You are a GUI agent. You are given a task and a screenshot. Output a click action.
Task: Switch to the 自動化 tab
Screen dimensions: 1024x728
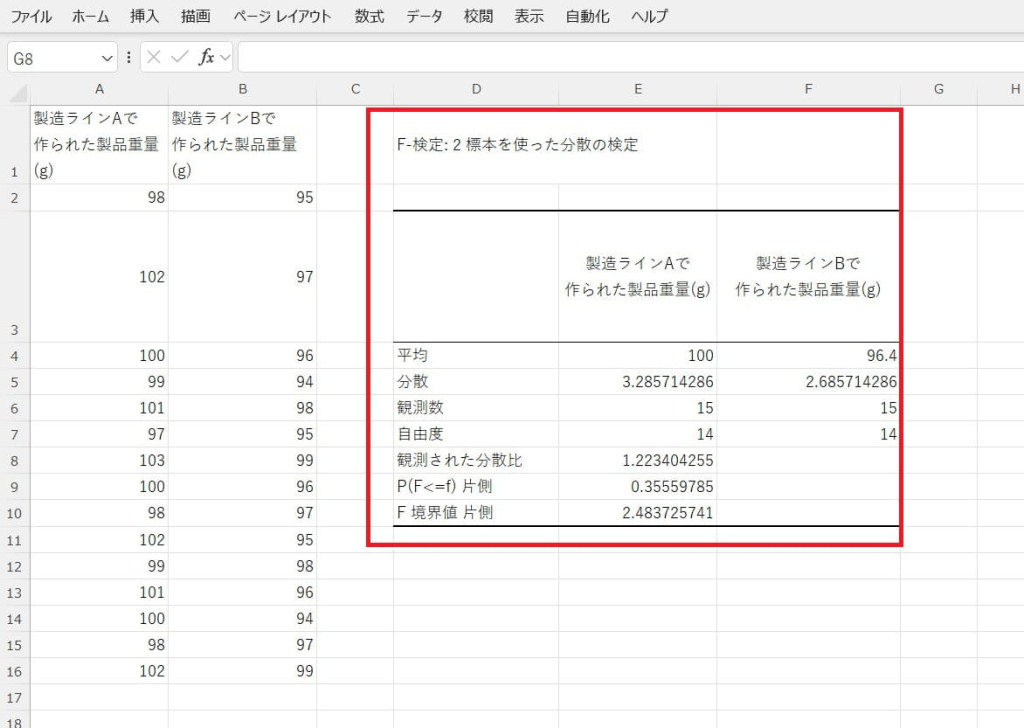(x=587, y=16)
